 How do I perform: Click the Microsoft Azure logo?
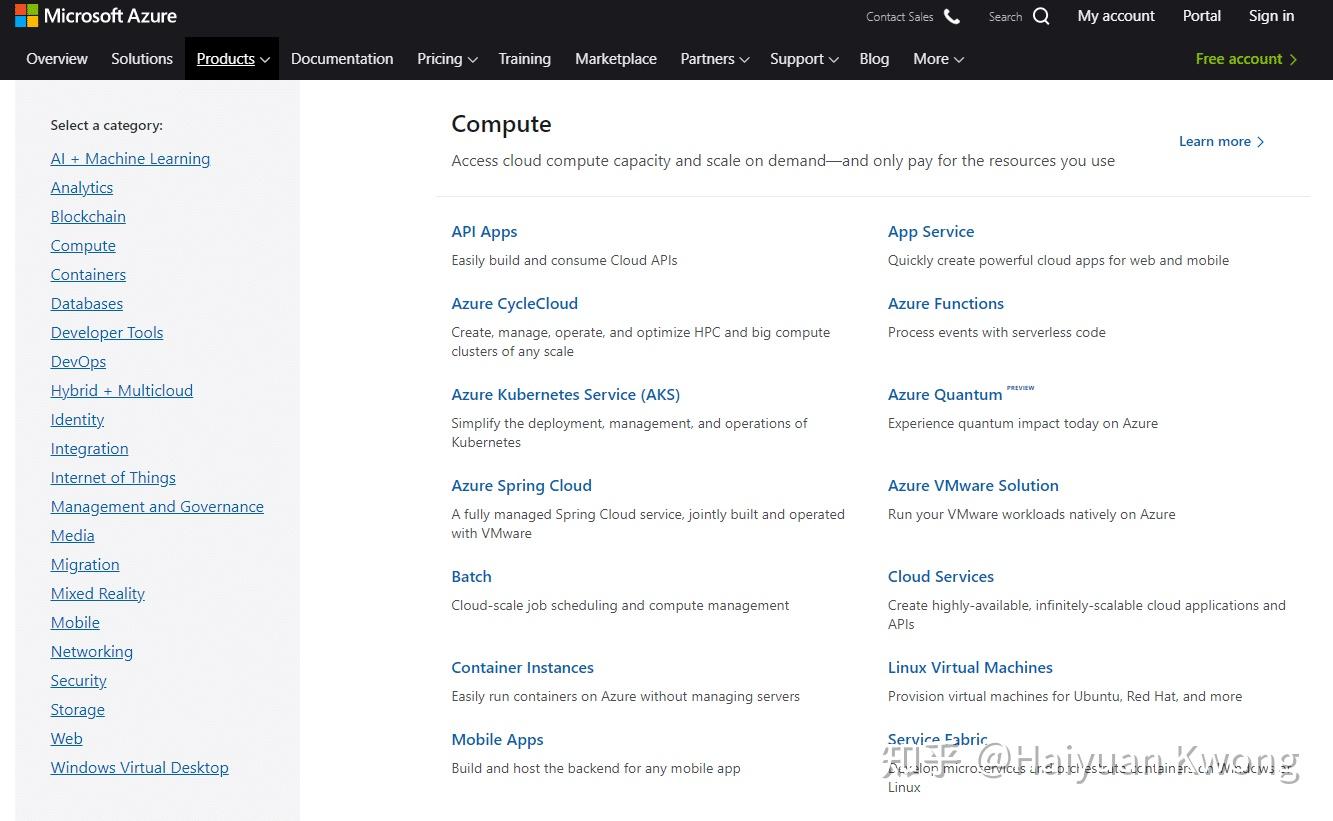tap(96, 16)
